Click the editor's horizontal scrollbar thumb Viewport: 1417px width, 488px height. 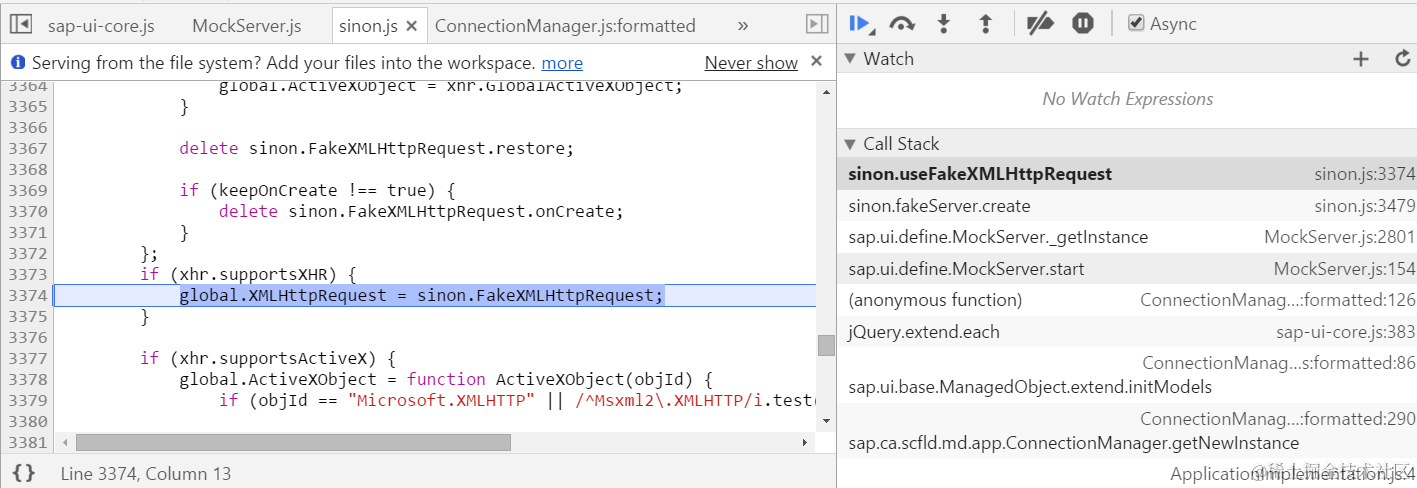point(293,441)
